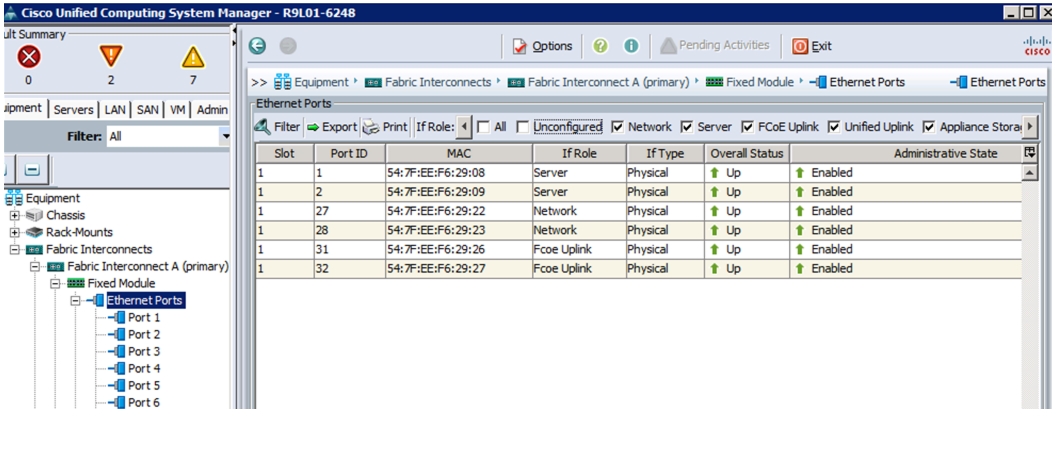This screenshot has width=1058, height=449.
Task: Click the Cisco logo
Action: 1036,46
